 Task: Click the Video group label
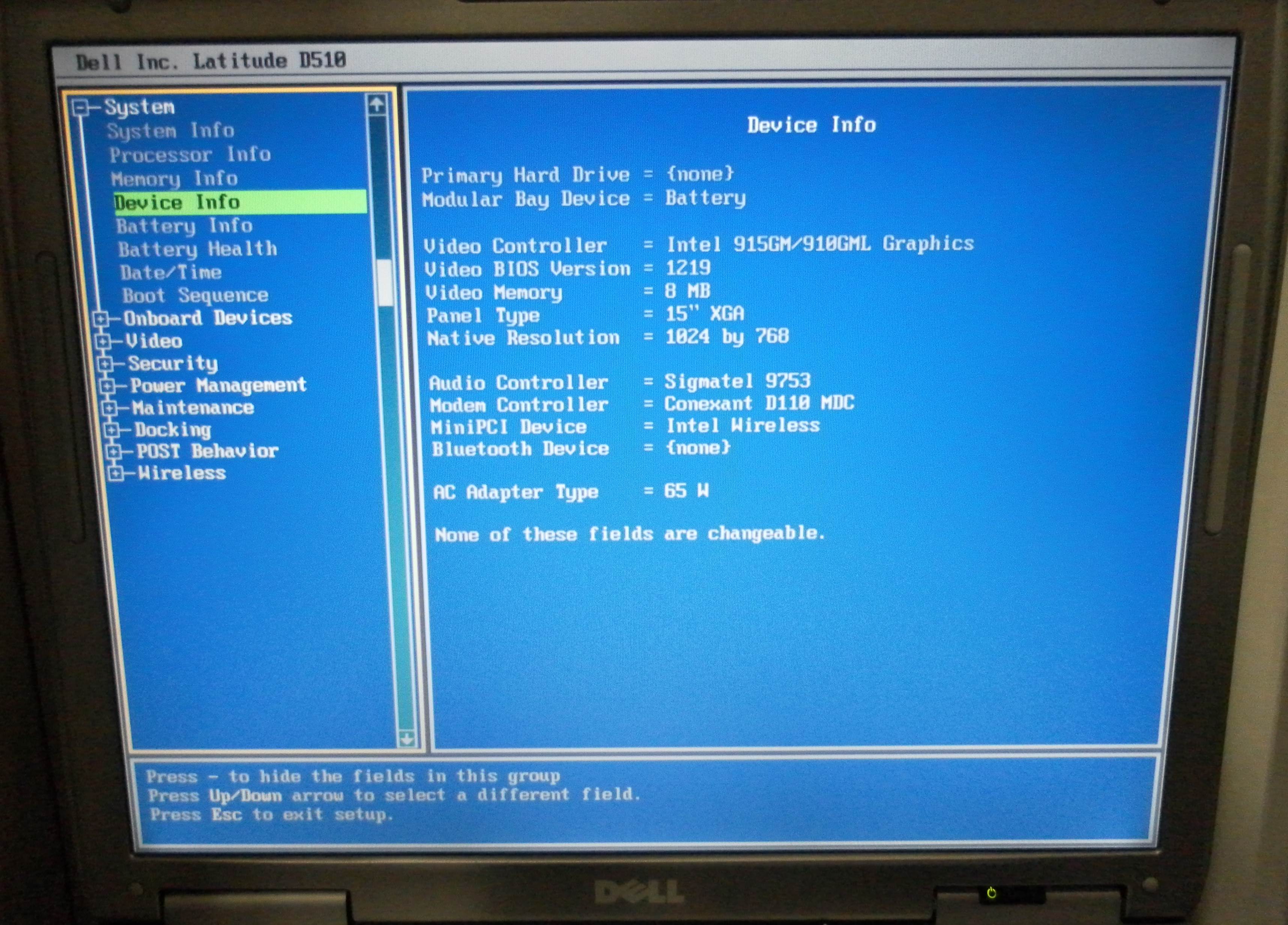154,341
